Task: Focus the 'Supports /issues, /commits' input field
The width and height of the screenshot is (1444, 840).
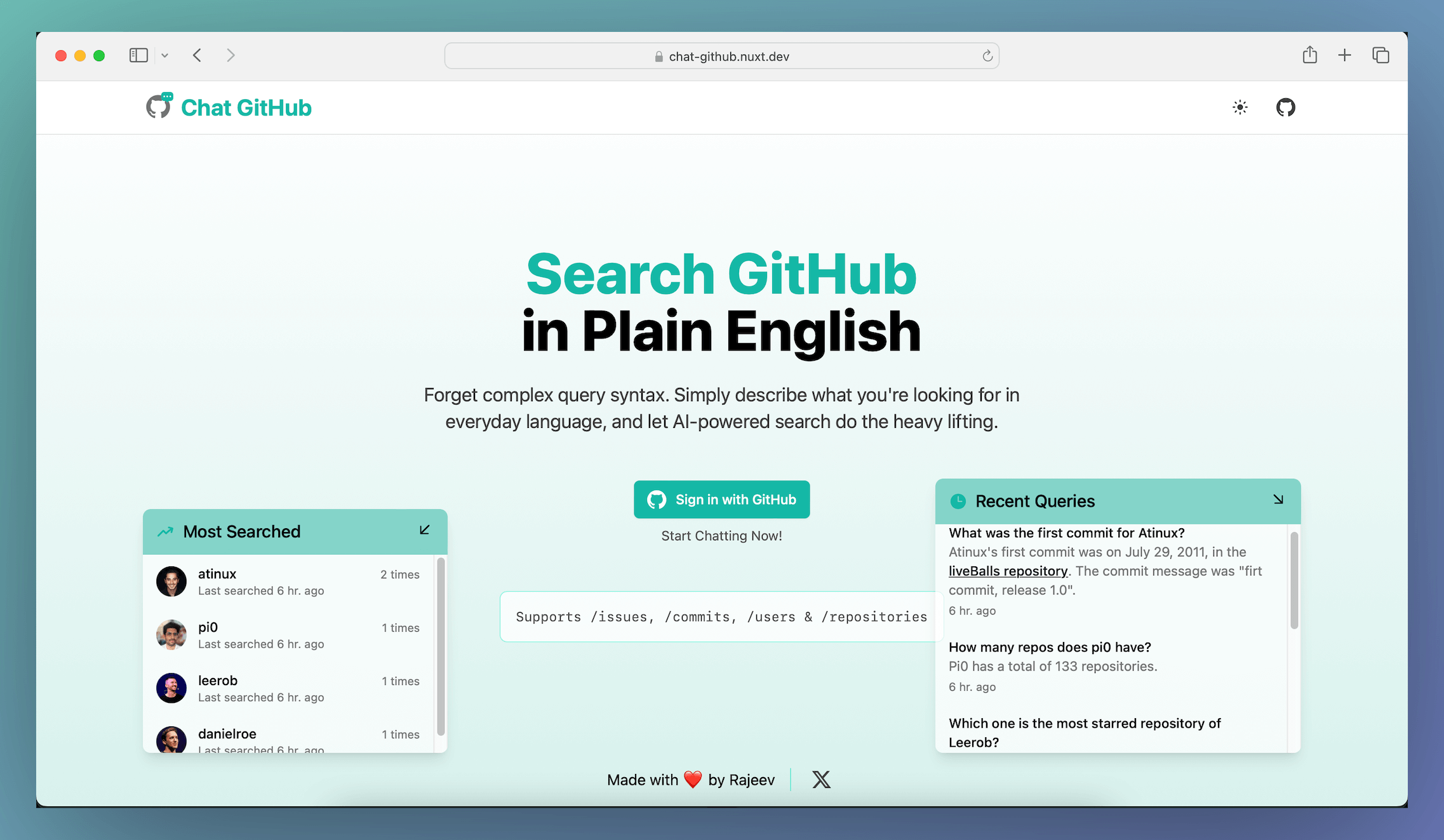Action: click(721, 617)
